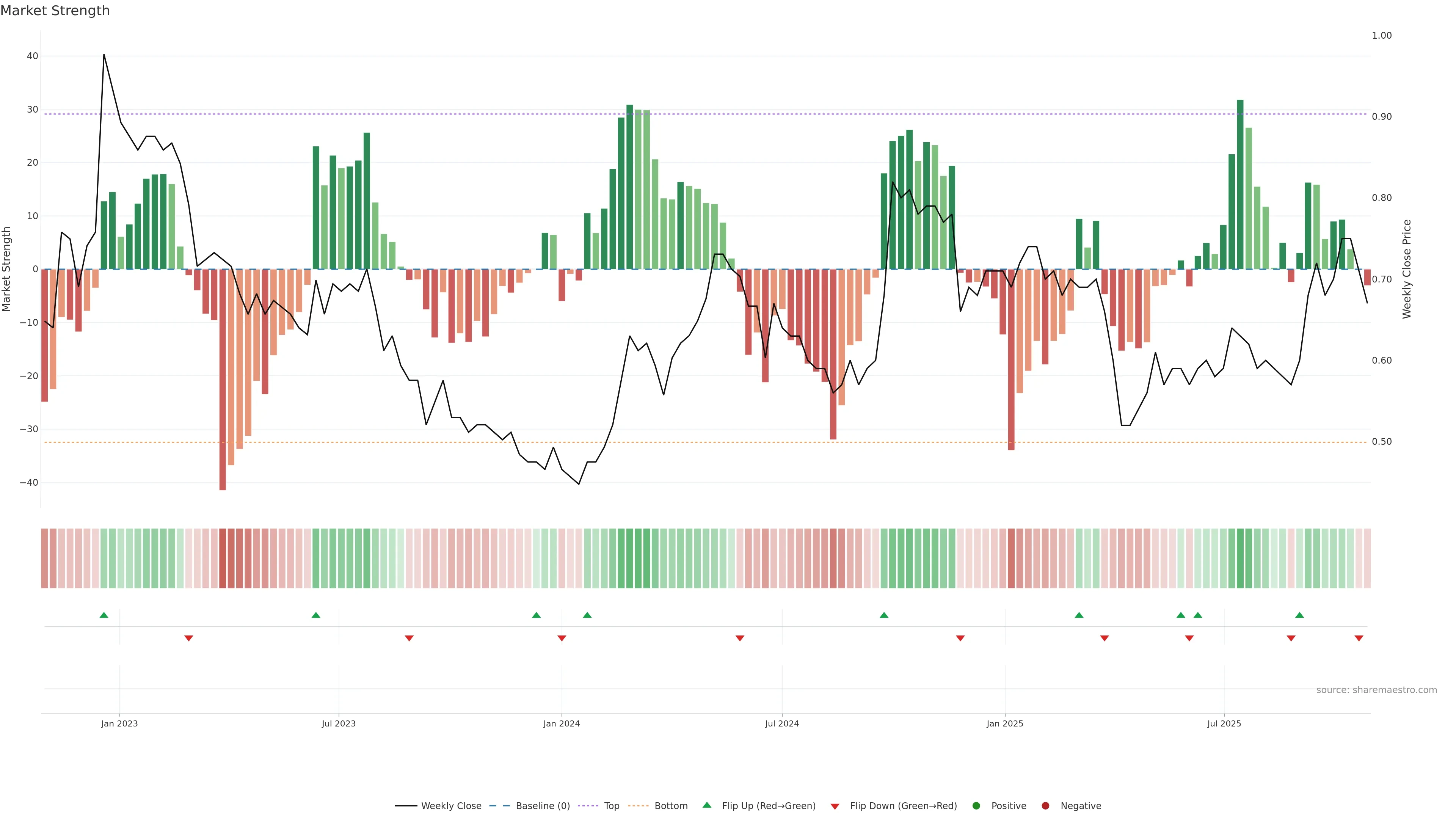Click the Market Strength chart title
Screen dimensions: 1456x819
[x=55, y=11]
